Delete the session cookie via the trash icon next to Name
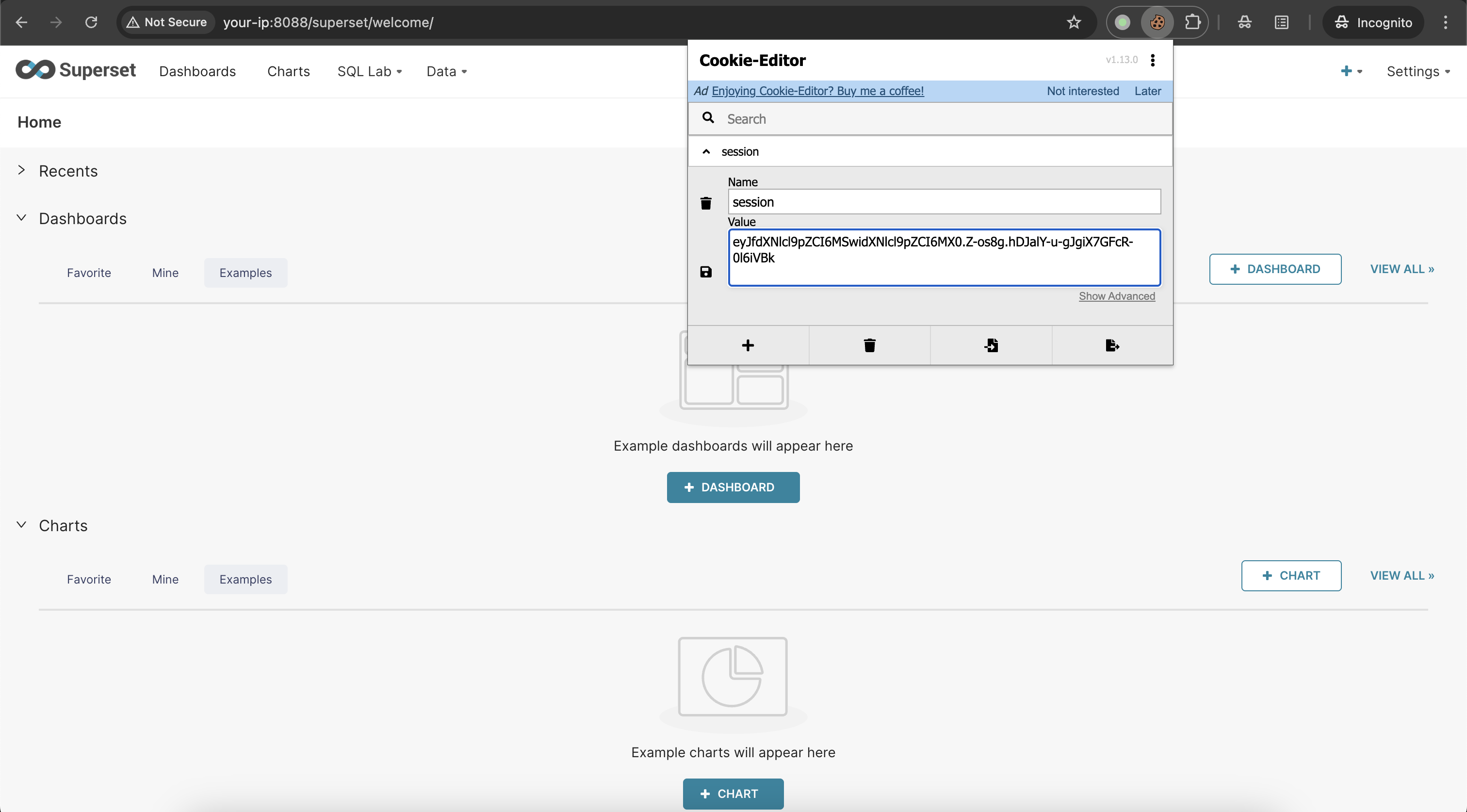The width and height of the screenshot is (1467, 812). pos(705,203)
